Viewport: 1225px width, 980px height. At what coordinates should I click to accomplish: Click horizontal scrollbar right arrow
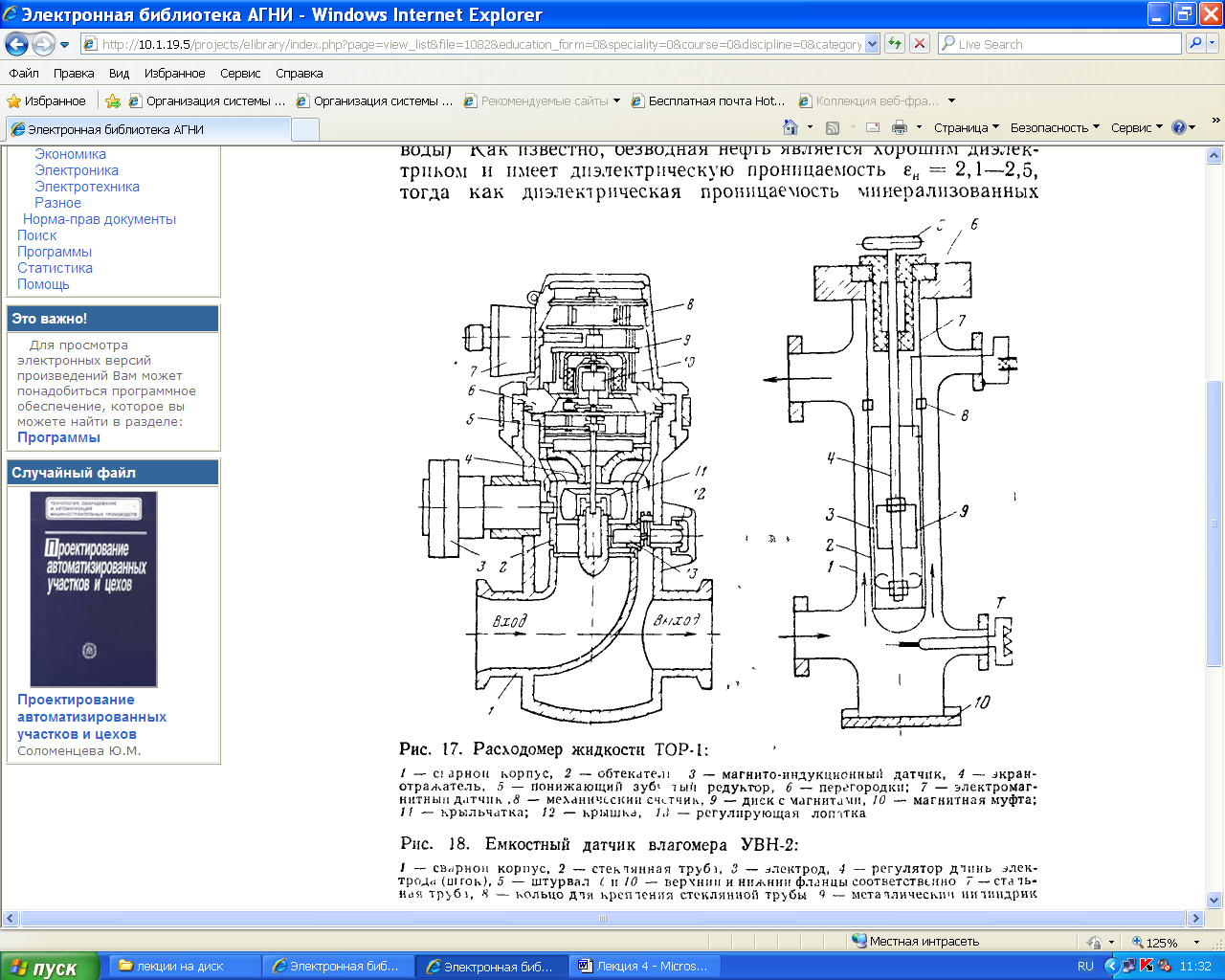pyautogui.click(x=1195, y=918)
